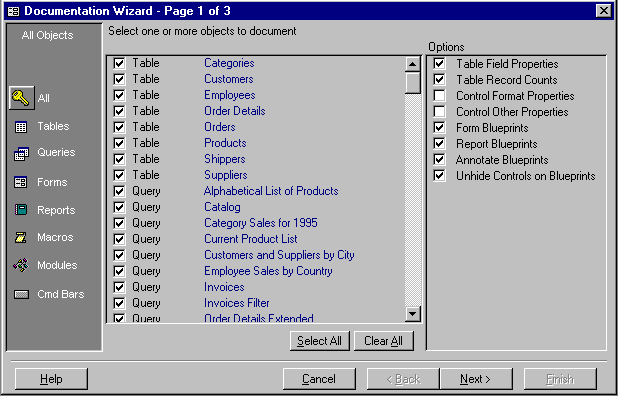Cancel the Documentation Wizard
Screen dimensions: 618x396
[319, 379]
